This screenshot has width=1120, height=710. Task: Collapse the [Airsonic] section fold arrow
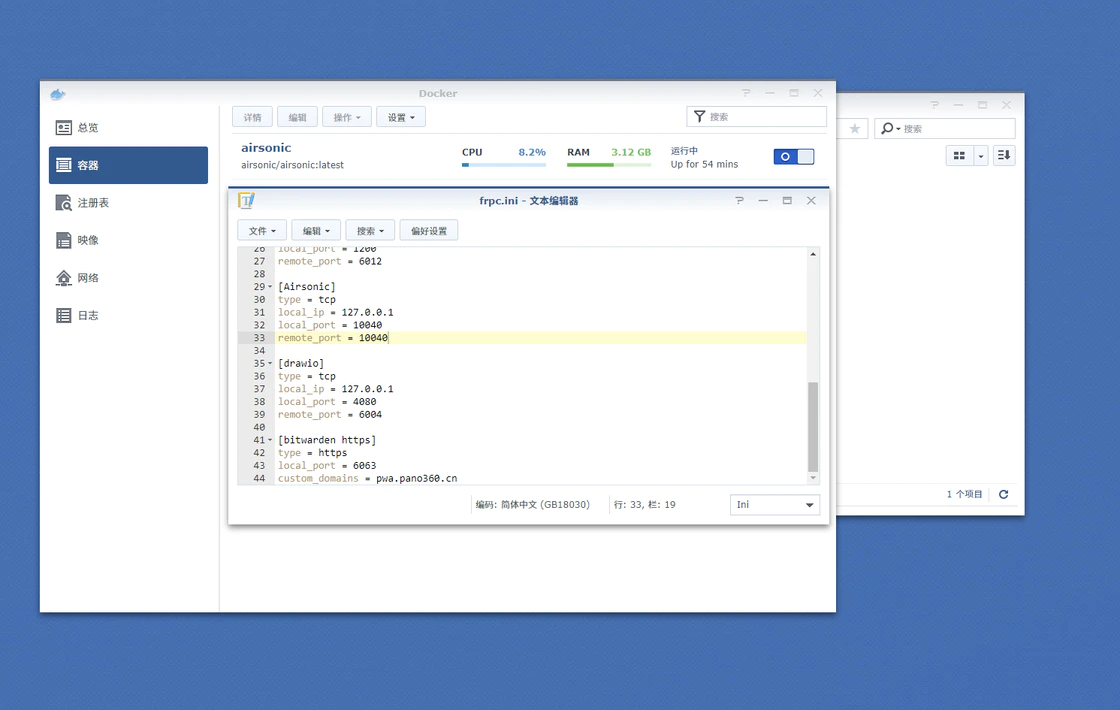pyautogui.click(x=270, y=287)
